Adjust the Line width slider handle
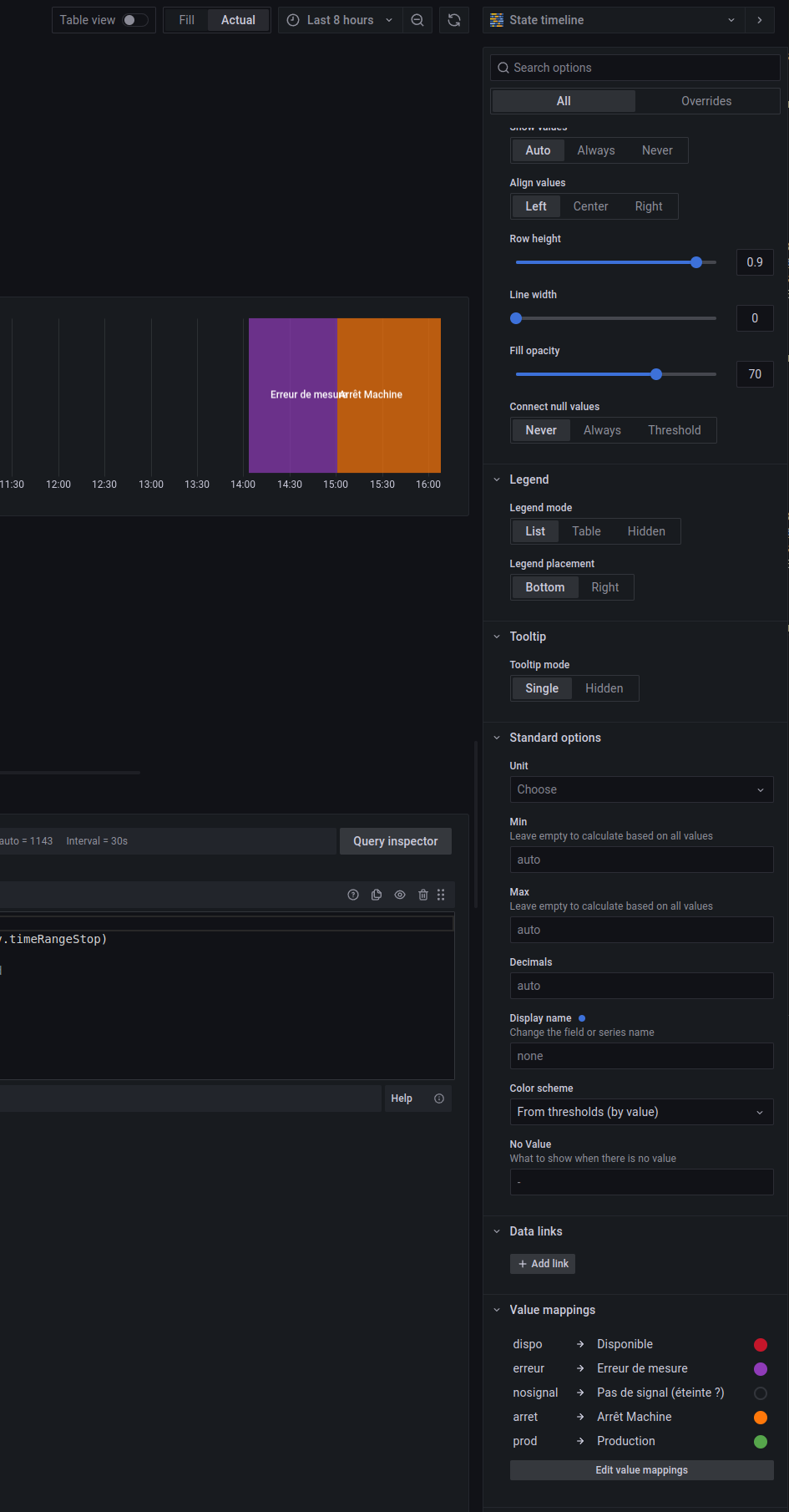This screenshot has width=789, height=1512. (516, 318)
